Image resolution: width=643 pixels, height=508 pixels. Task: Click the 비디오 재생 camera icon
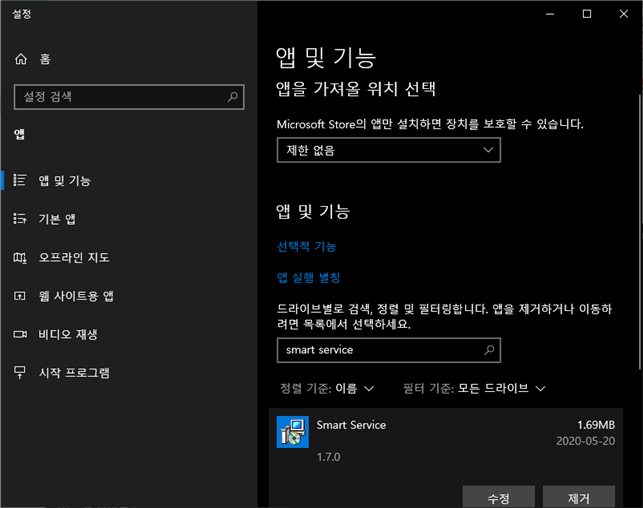point(20,334)
